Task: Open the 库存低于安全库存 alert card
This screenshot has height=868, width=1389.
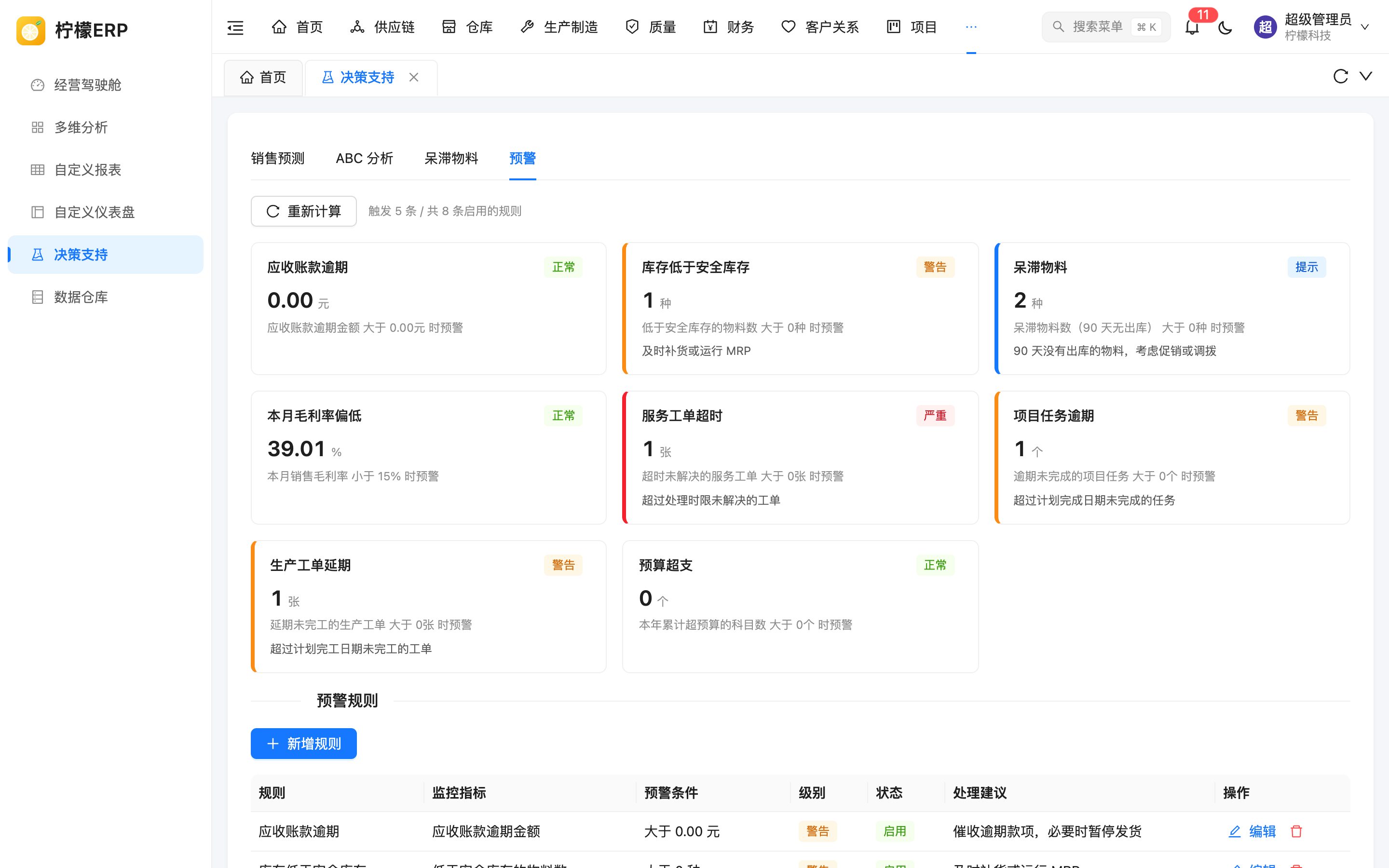Action: 800,309
